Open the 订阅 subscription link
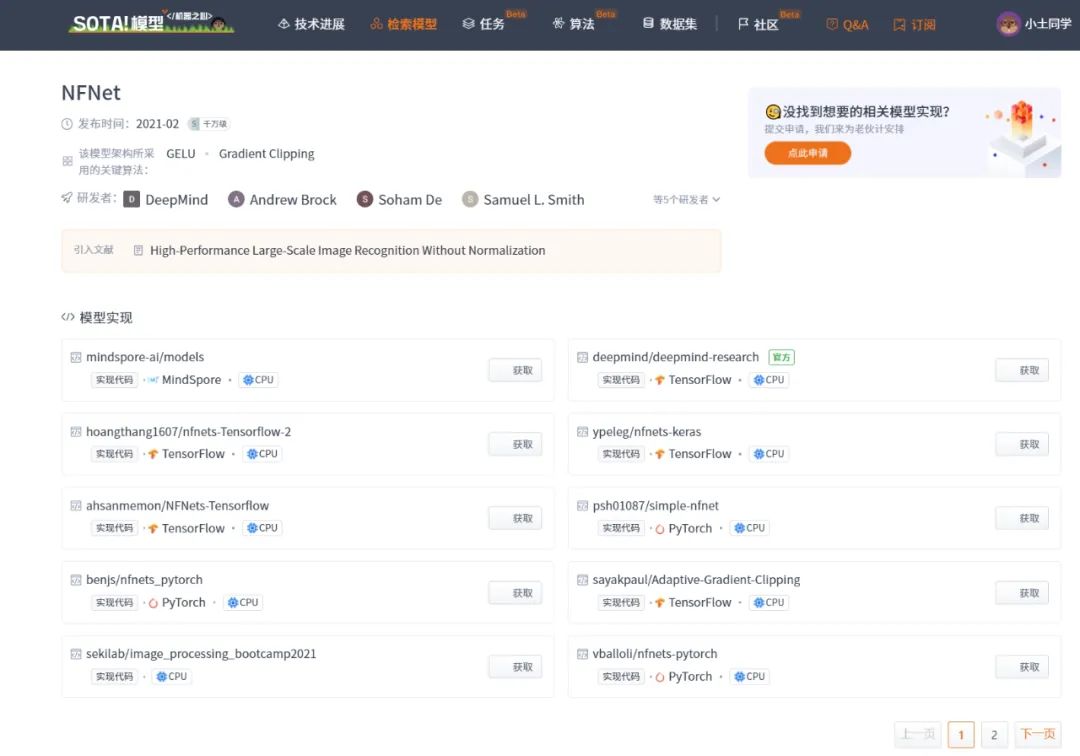This screenshot has height=756, width=1080. [x=915, y=24]
